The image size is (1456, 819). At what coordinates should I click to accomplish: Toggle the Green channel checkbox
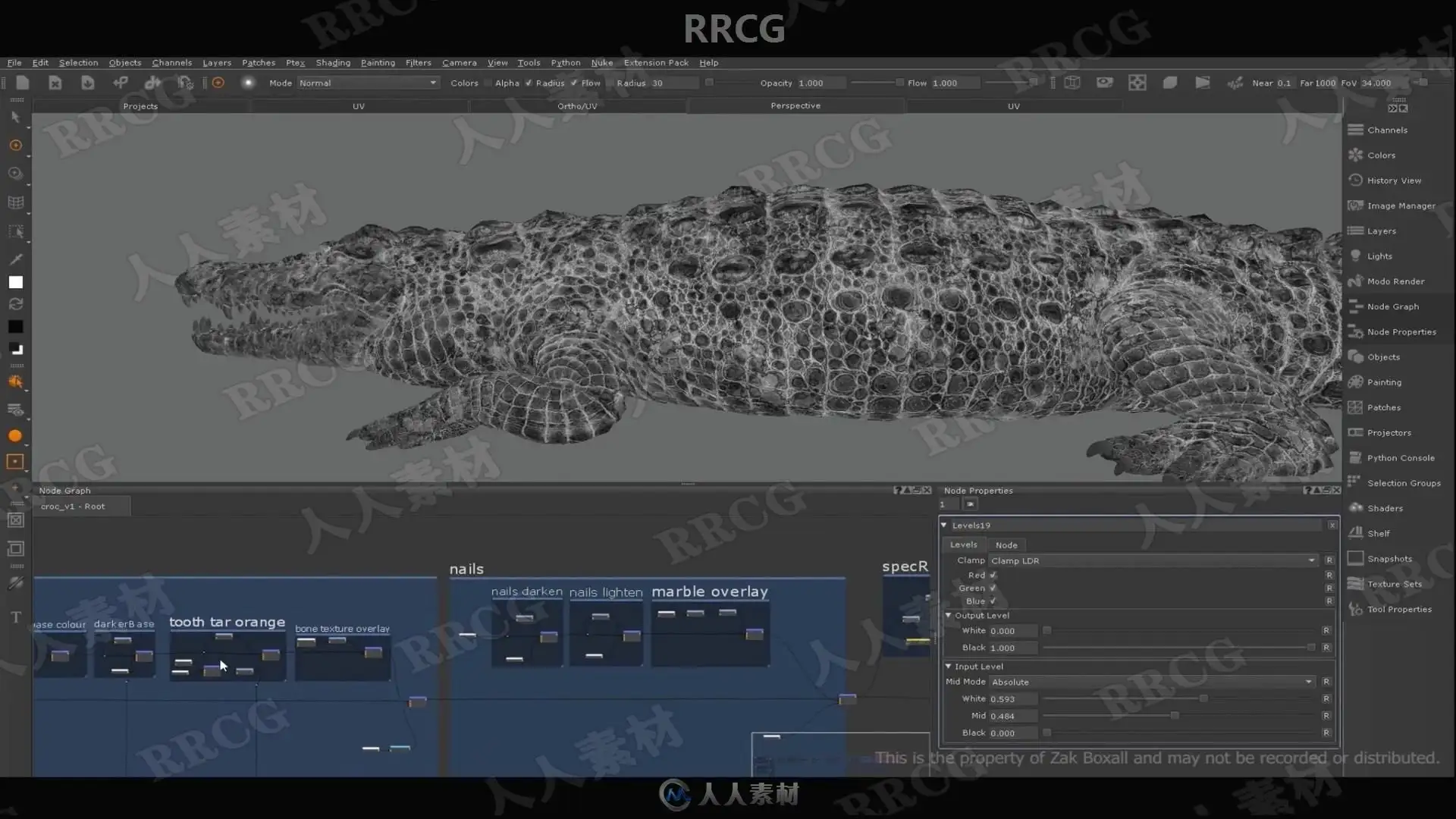(993, 588)
